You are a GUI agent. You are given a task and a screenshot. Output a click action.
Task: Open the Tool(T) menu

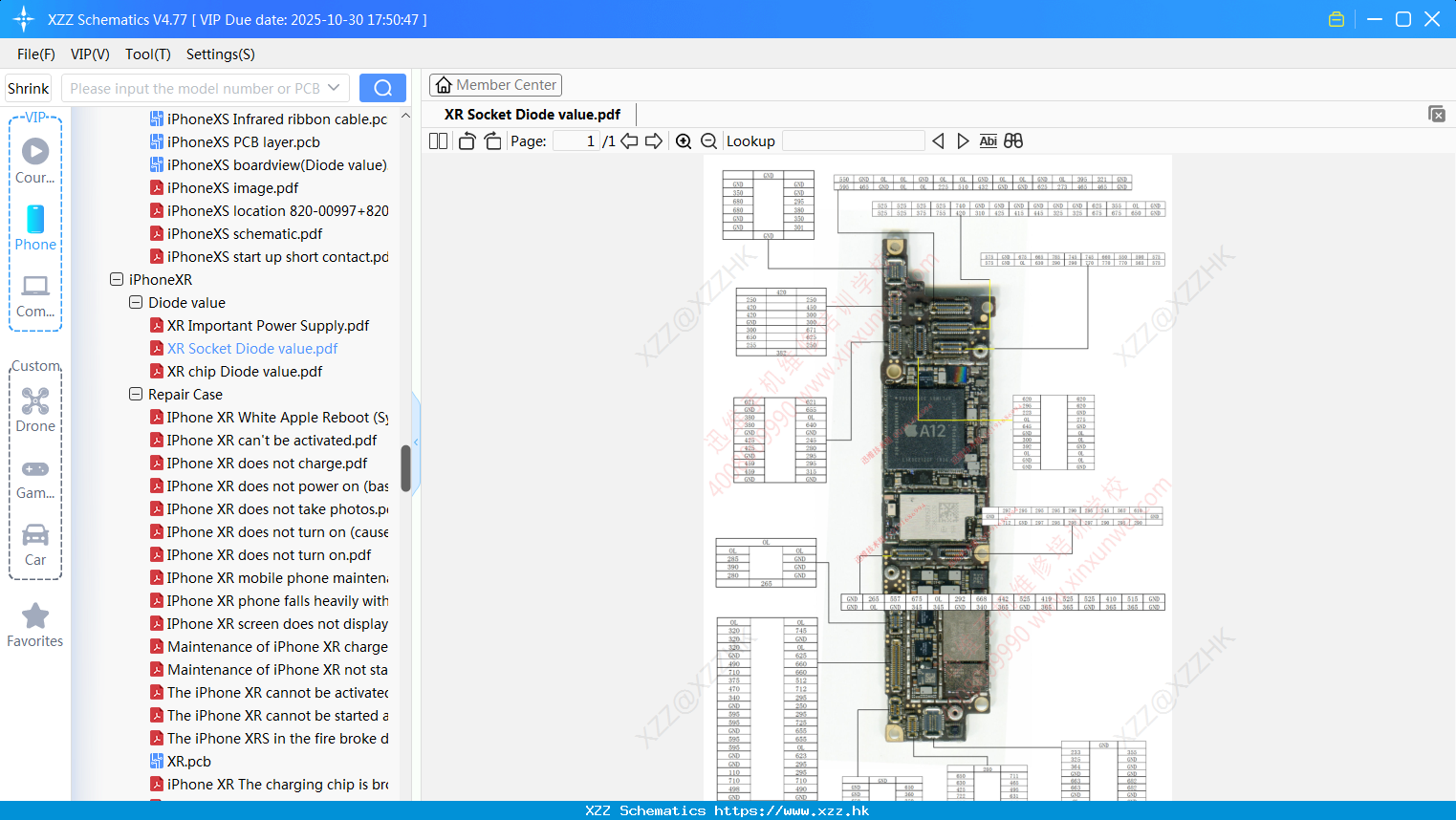point(148,54)
